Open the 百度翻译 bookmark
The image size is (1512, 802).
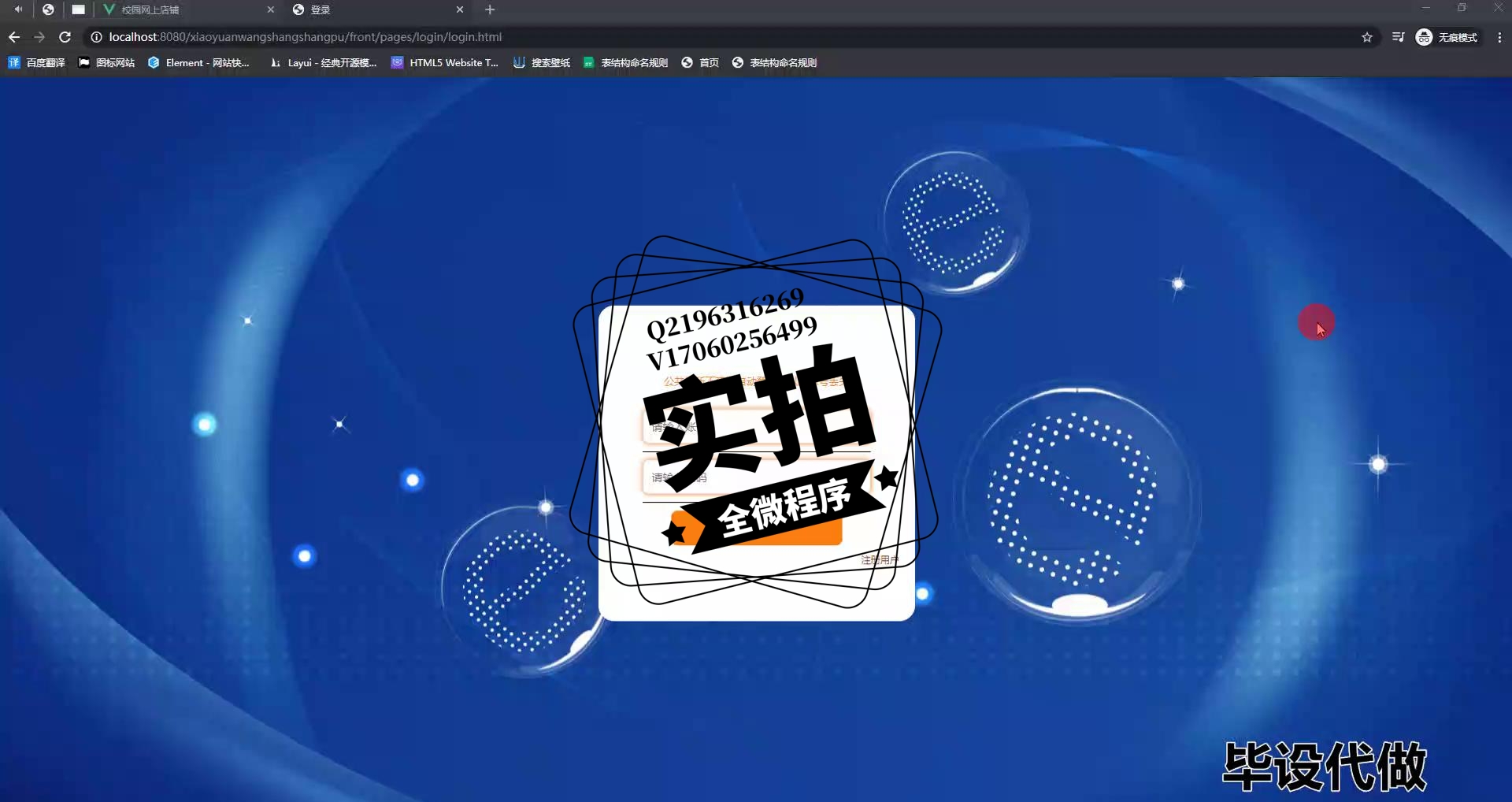[x=36, y=62]
